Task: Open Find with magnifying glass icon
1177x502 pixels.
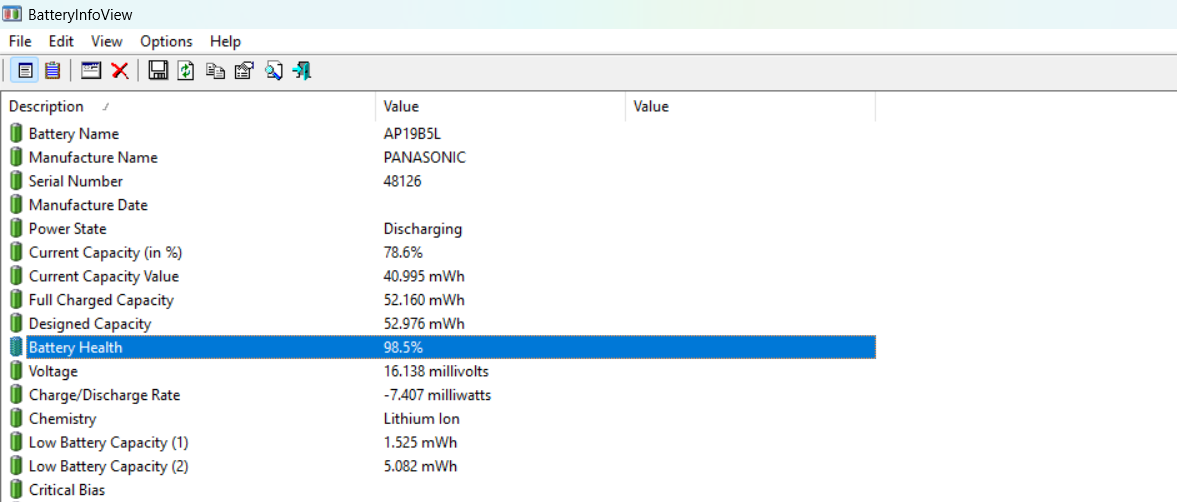Action: coord(273,71)
